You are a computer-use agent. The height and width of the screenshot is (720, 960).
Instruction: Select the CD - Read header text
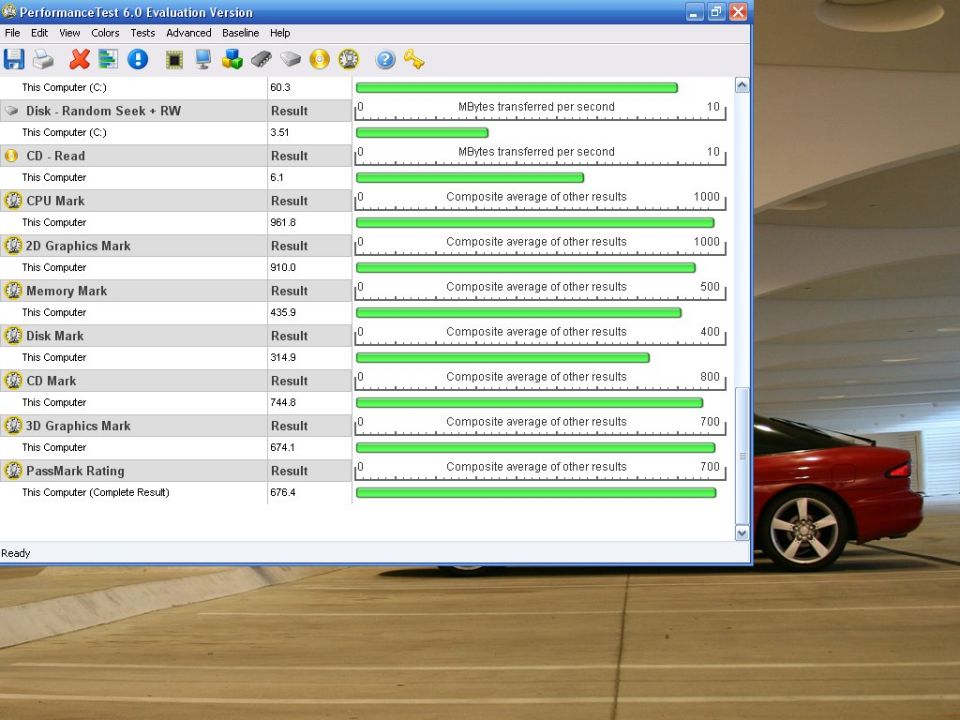coord(56,156)
